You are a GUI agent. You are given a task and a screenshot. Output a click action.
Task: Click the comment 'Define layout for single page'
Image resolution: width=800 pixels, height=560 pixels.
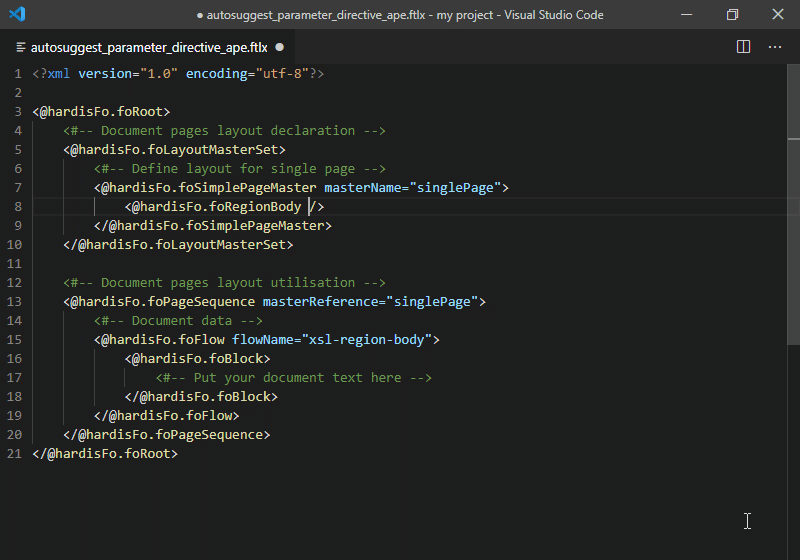click(x=243, y=168)
